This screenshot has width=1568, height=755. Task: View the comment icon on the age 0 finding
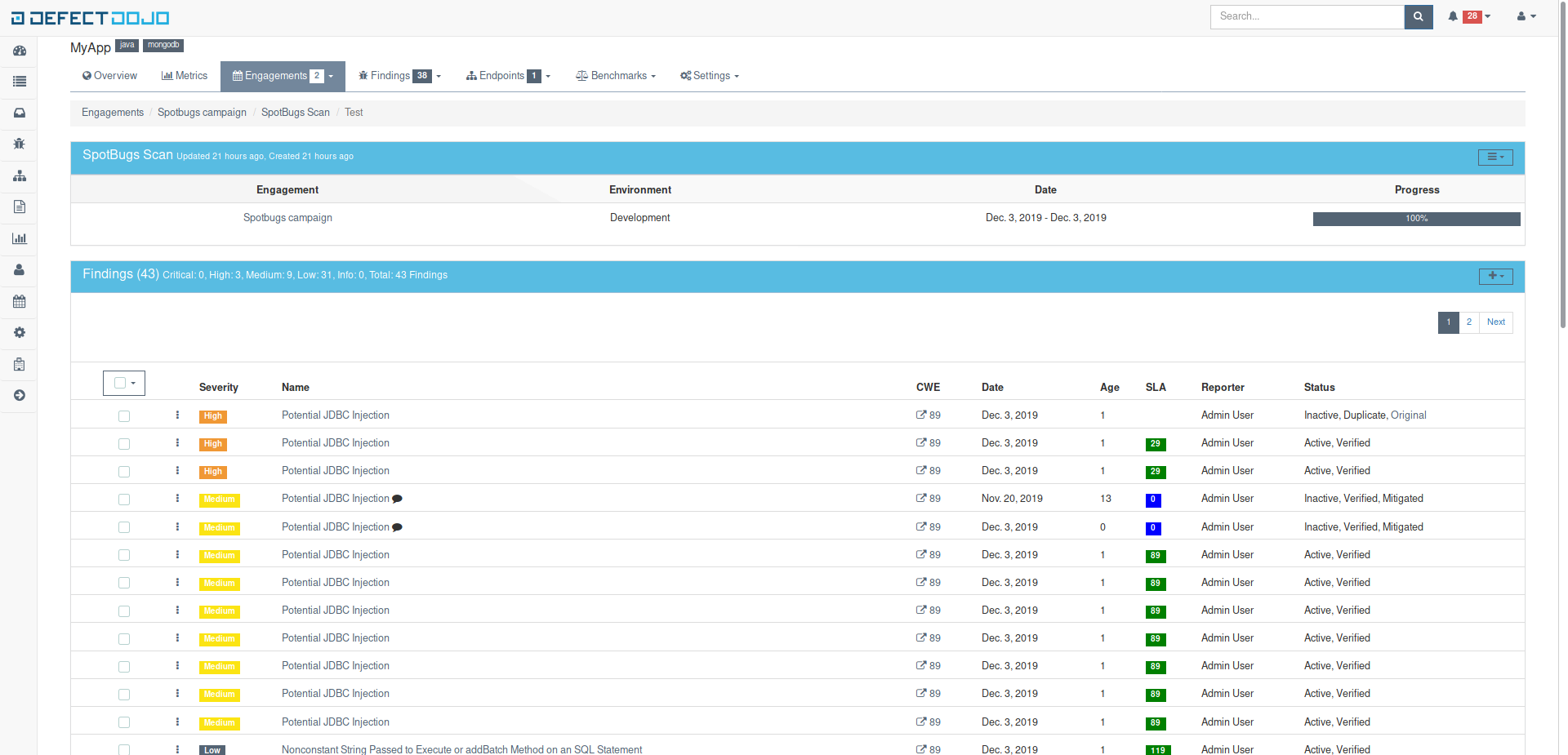(397, 527)
